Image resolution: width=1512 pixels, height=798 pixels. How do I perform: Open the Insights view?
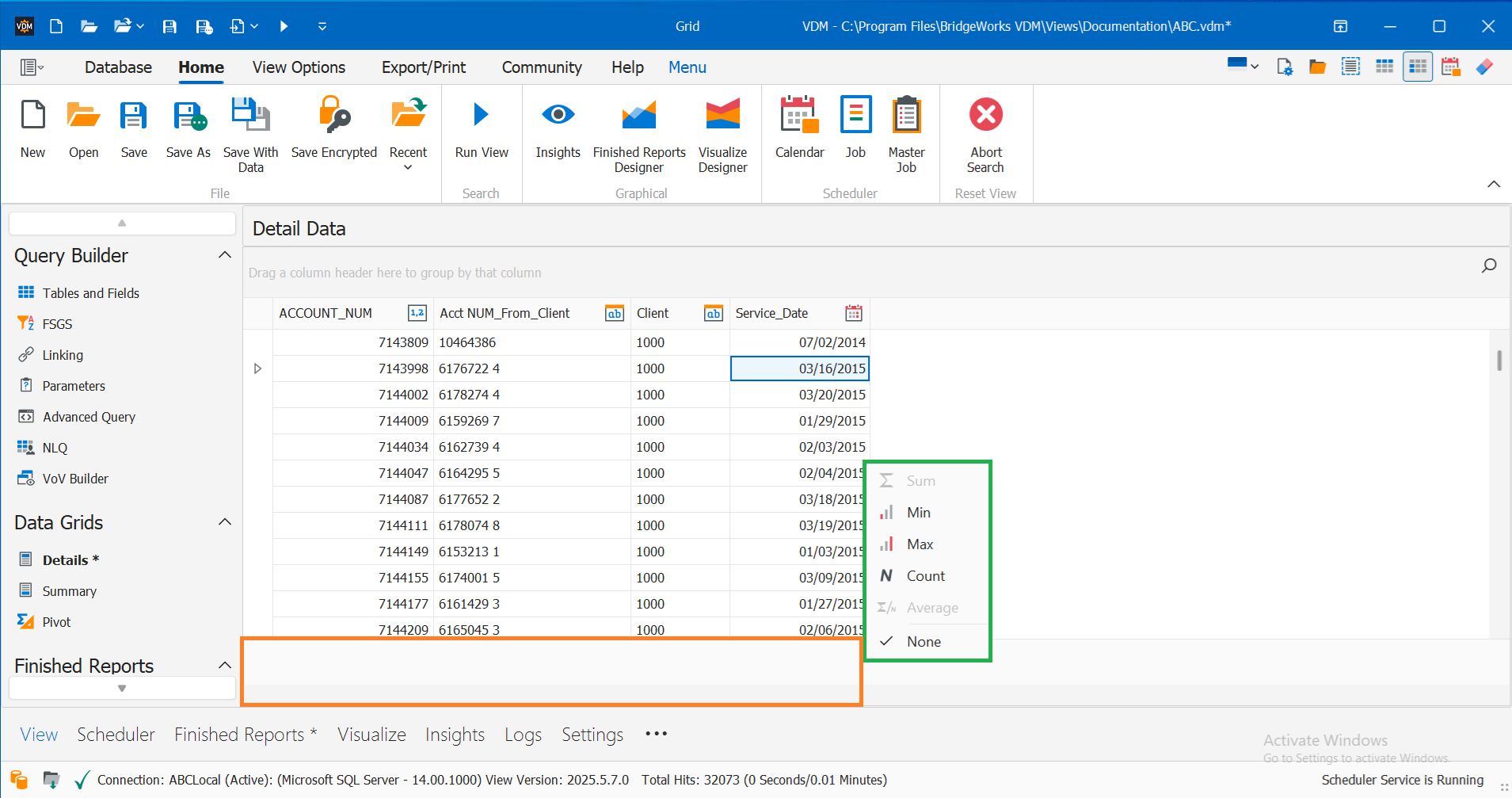pos(558,133)
